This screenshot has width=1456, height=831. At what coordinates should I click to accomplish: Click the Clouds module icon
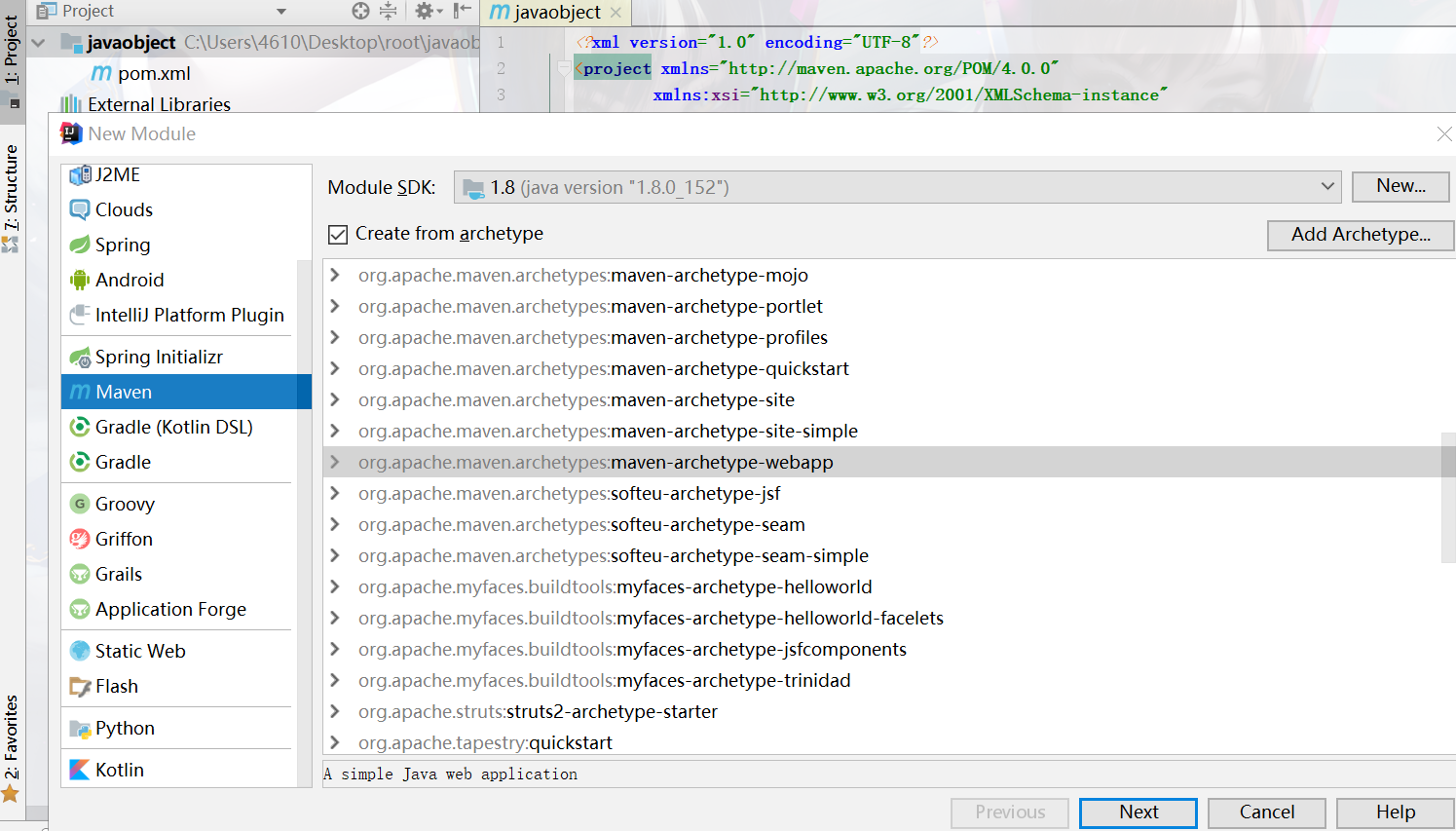click(80, 209)
